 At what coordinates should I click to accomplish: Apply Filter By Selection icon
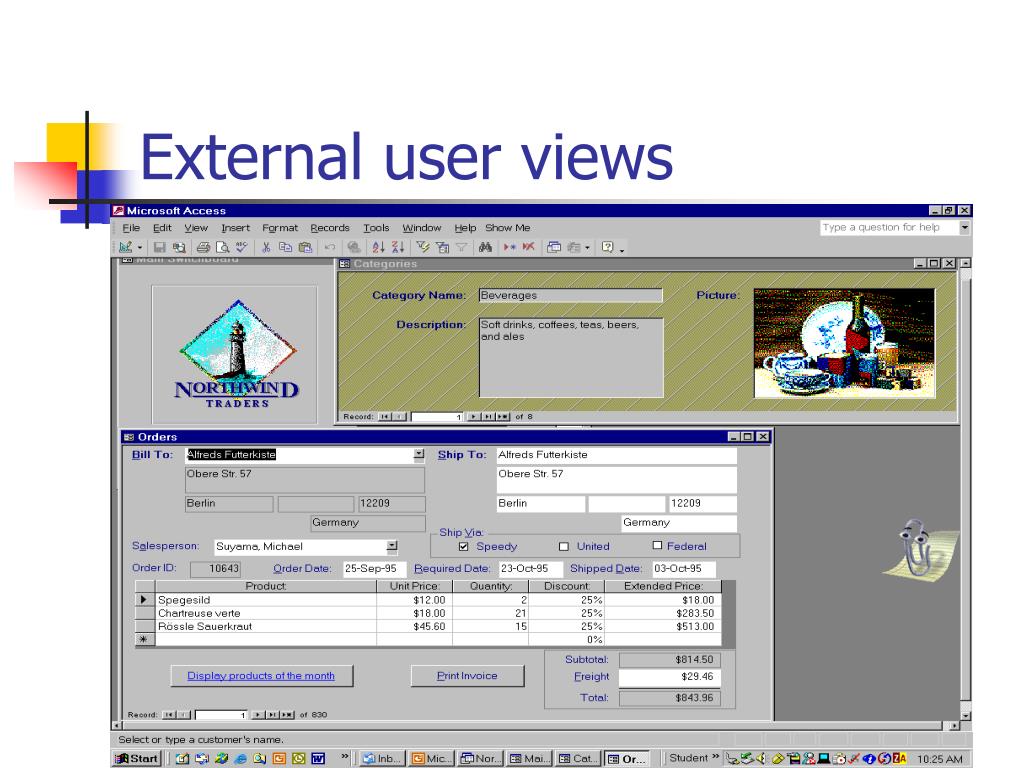[x=423, y=248]
